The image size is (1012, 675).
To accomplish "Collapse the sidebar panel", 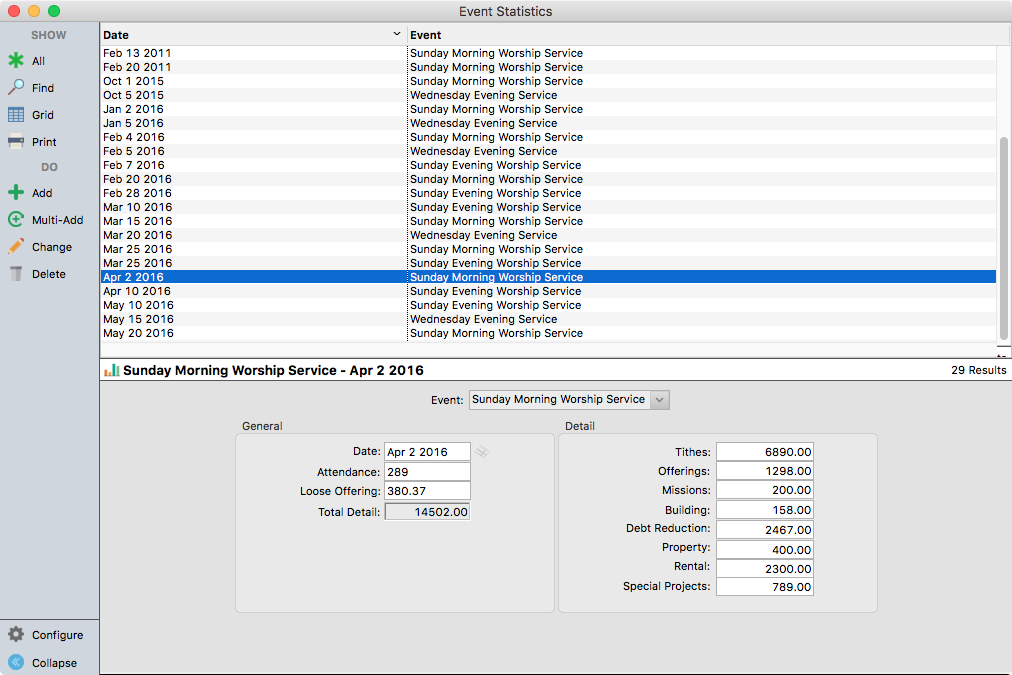I will (16, 663).
